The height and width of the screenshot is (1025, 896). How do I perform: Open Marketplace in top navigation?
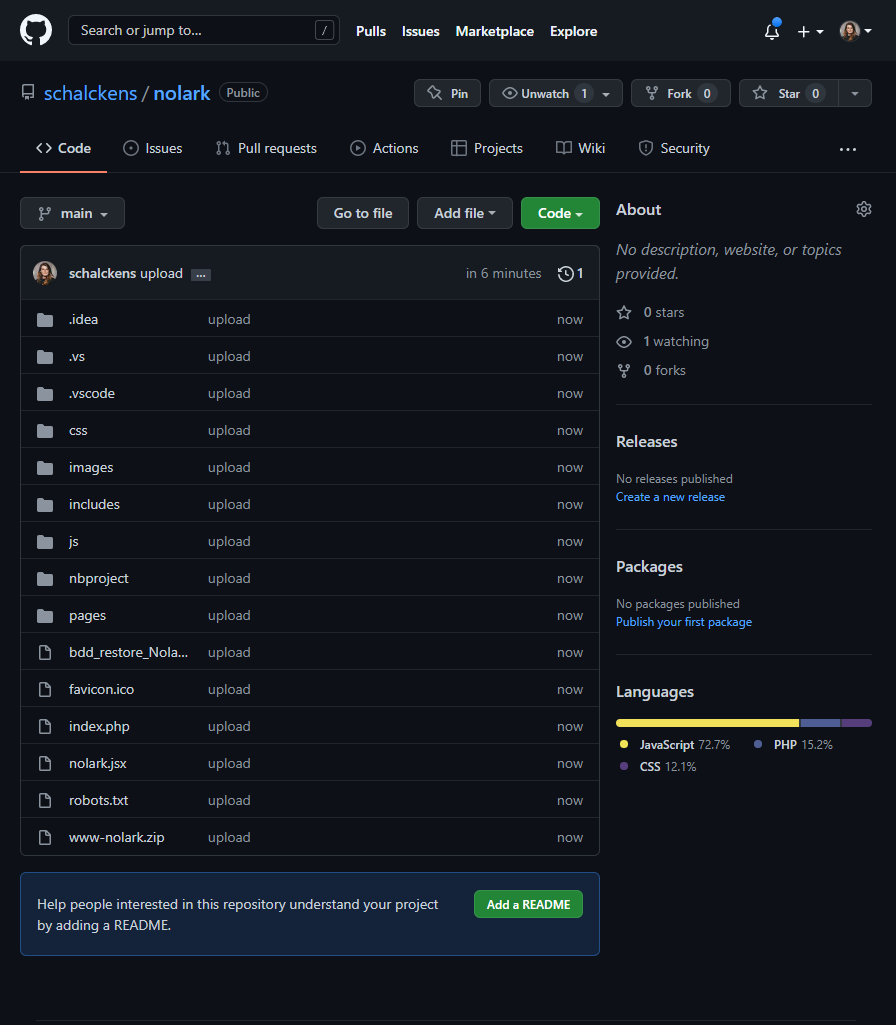tap(494, 31)
